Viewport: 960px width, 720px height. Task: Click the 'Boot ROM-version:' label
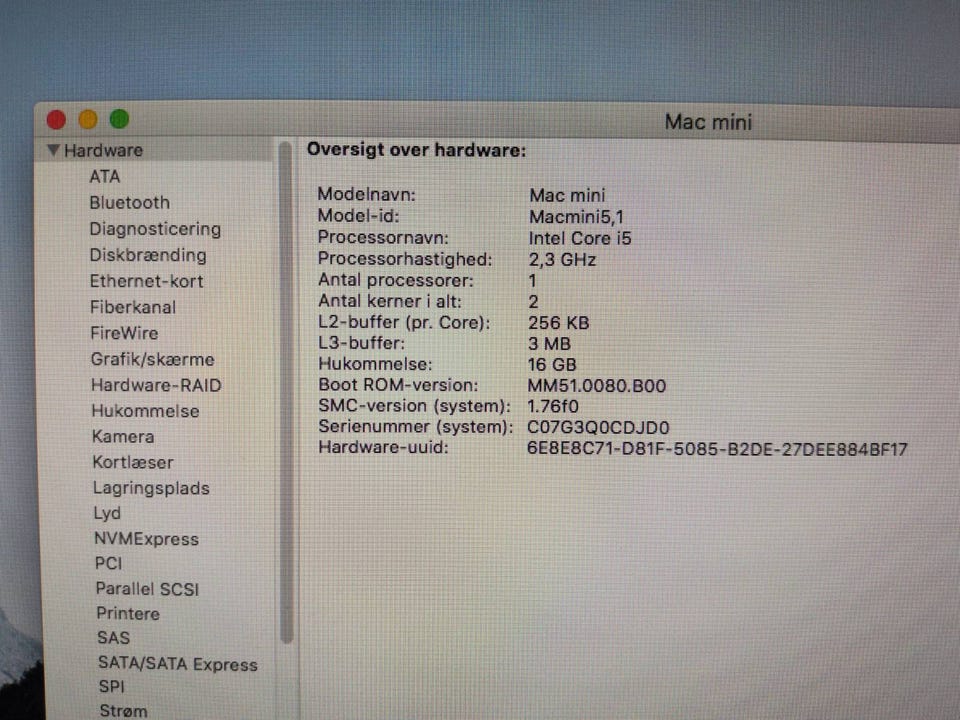coord(398,385)
